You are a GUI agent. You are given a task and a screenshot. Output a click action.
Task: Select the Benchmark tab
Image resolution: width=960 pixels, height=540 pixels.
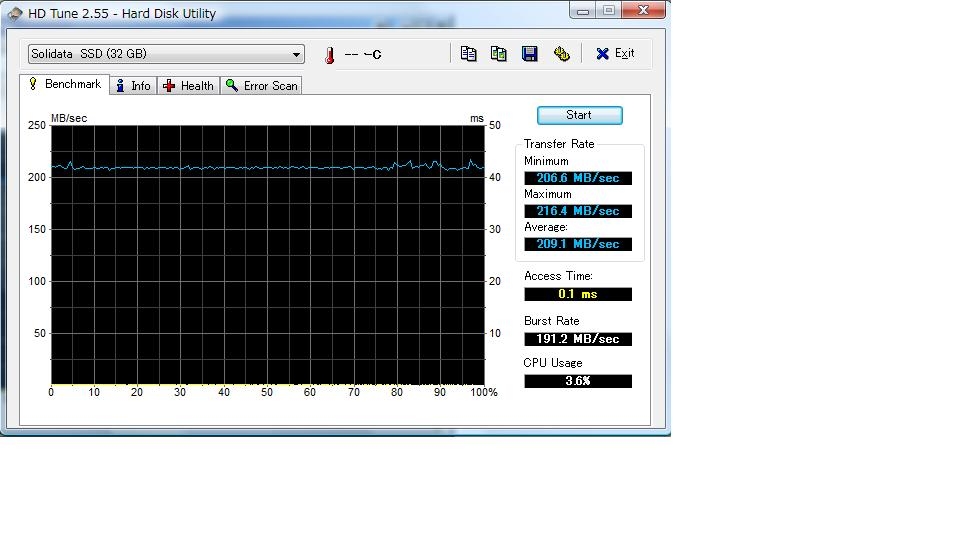(x=64, y=85)
